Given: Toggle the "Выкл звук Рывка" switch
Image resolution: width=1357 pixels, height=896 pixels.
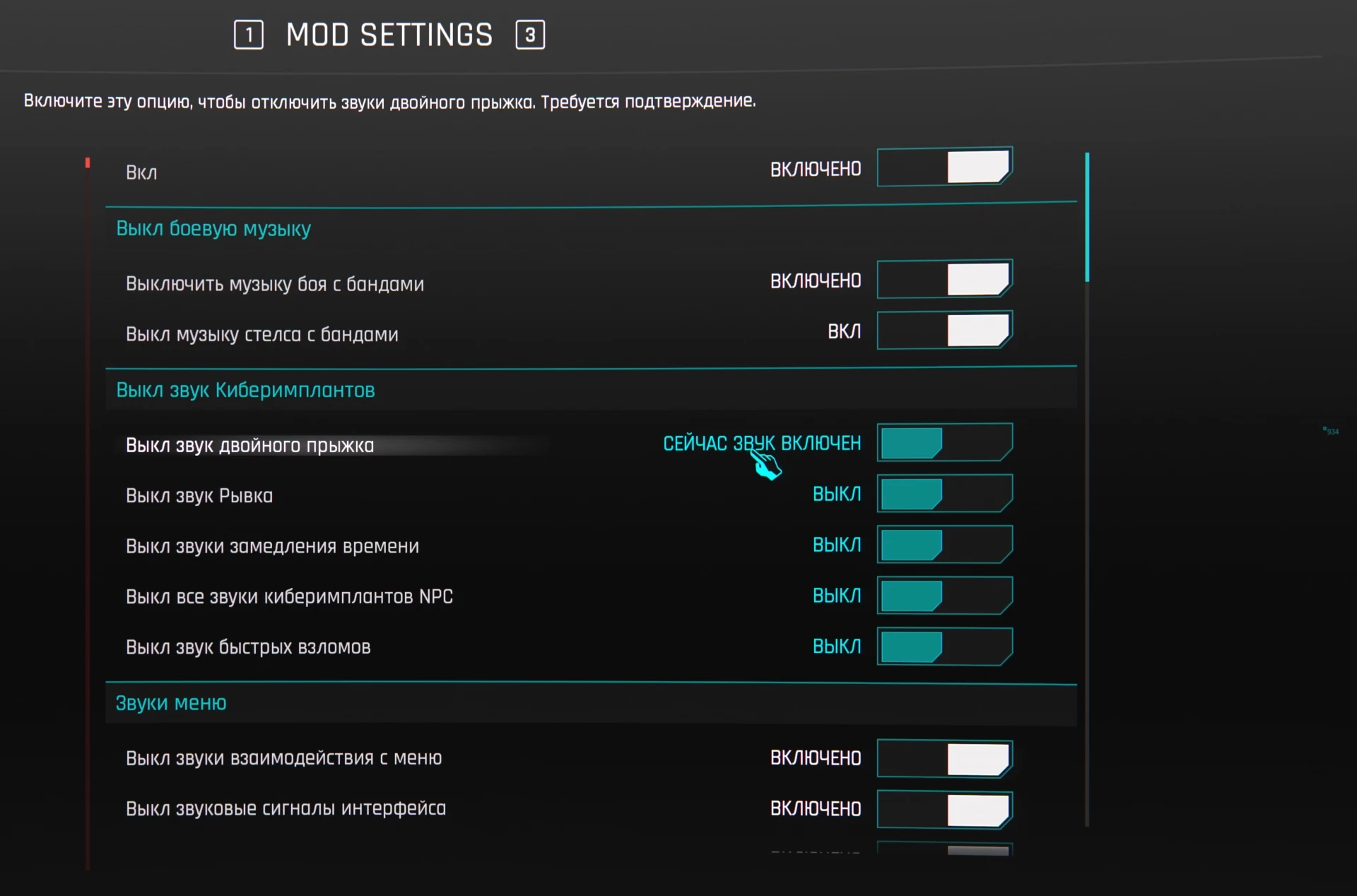Looking at the screenshot, I should click(945, 493).
